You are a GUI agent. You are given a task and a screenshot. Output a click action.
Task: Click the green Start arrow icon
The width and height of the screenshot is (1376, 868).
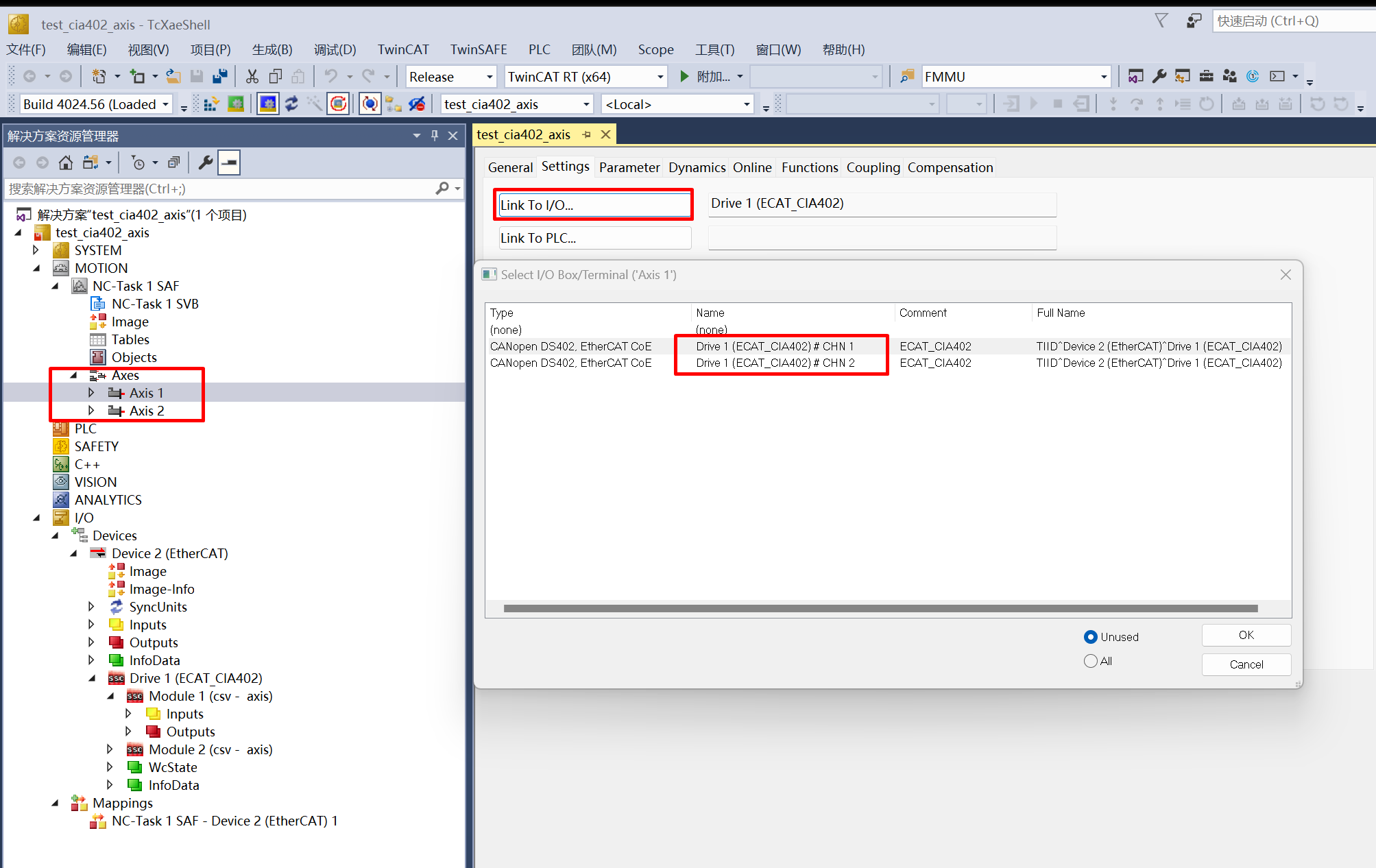point(684,76)
